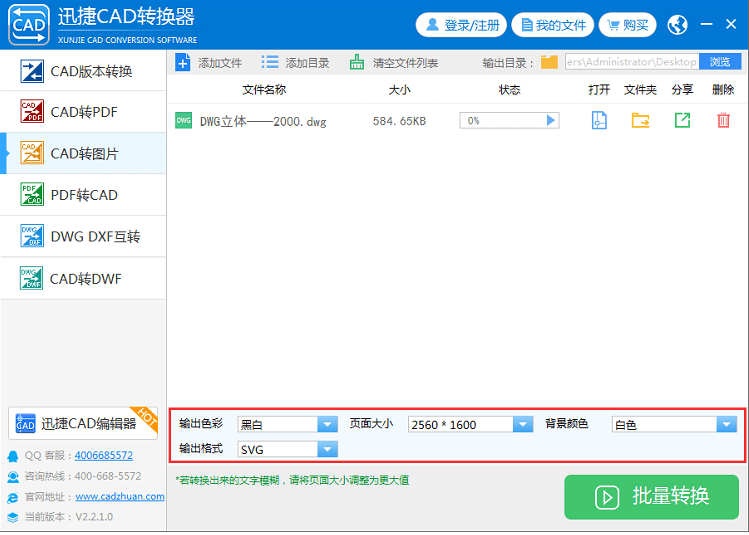This screenshot has height=535, width=749.
Task: Open the 输出格式 dropdown
Action: pos(327,449)
